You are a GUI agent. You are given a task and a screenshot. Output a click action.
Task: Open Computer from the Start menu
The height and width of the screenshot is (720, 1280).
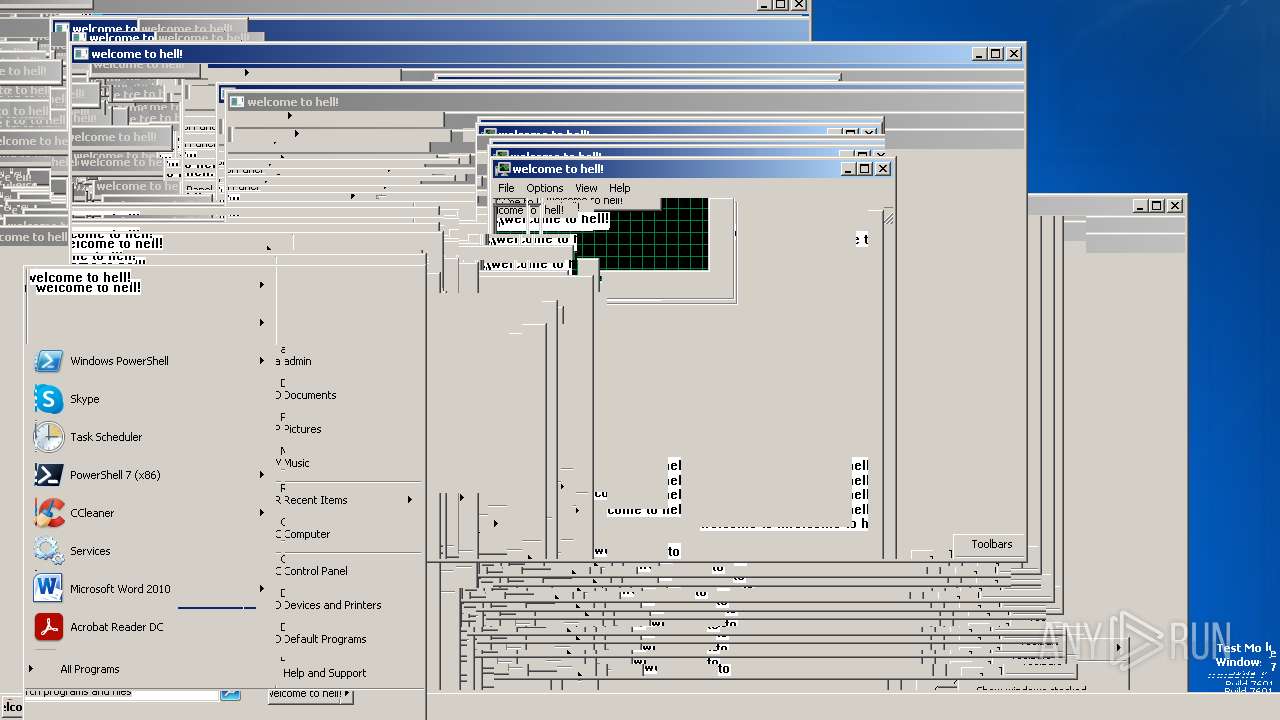306,534
